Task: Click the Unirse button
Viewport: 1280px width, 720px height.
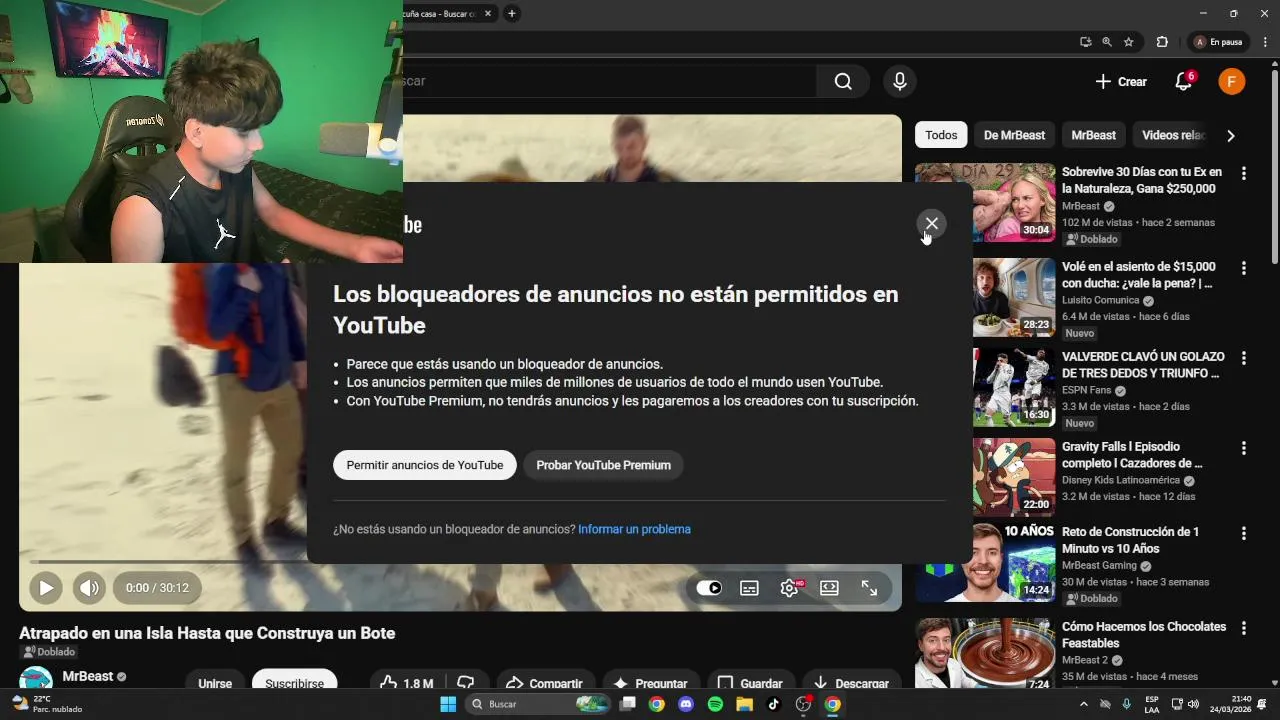Action: (x=215, y=683)
